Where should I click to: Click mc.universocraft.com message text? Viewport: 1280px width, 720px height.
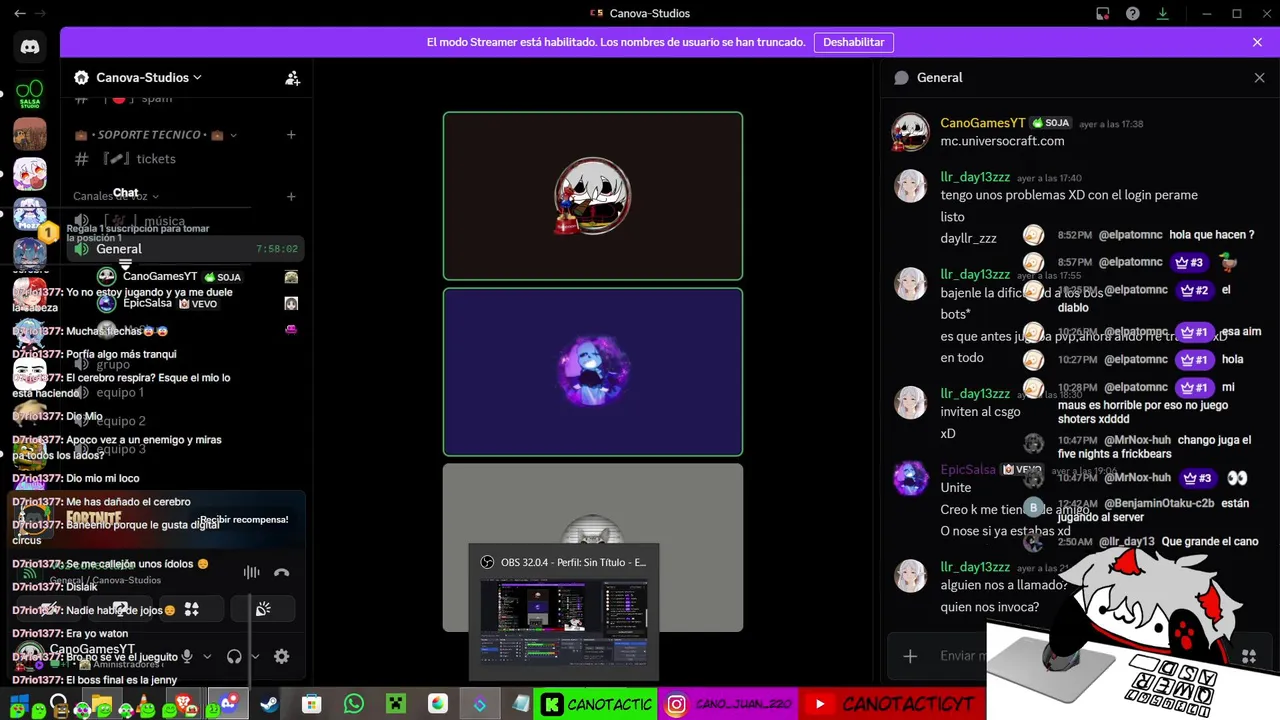coord(1002,141)
